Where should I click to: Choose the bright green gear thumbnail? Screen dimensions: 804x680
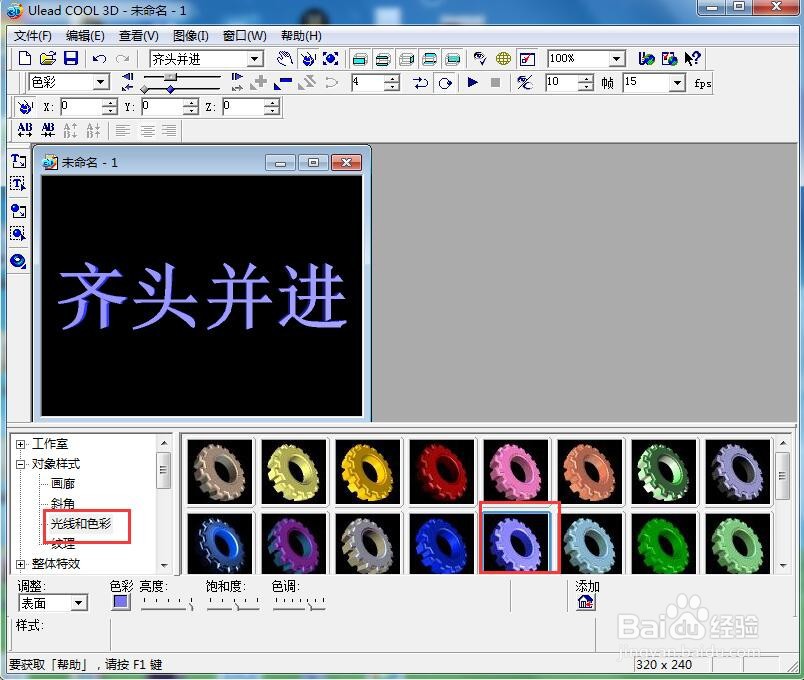(x=664, y=544)
